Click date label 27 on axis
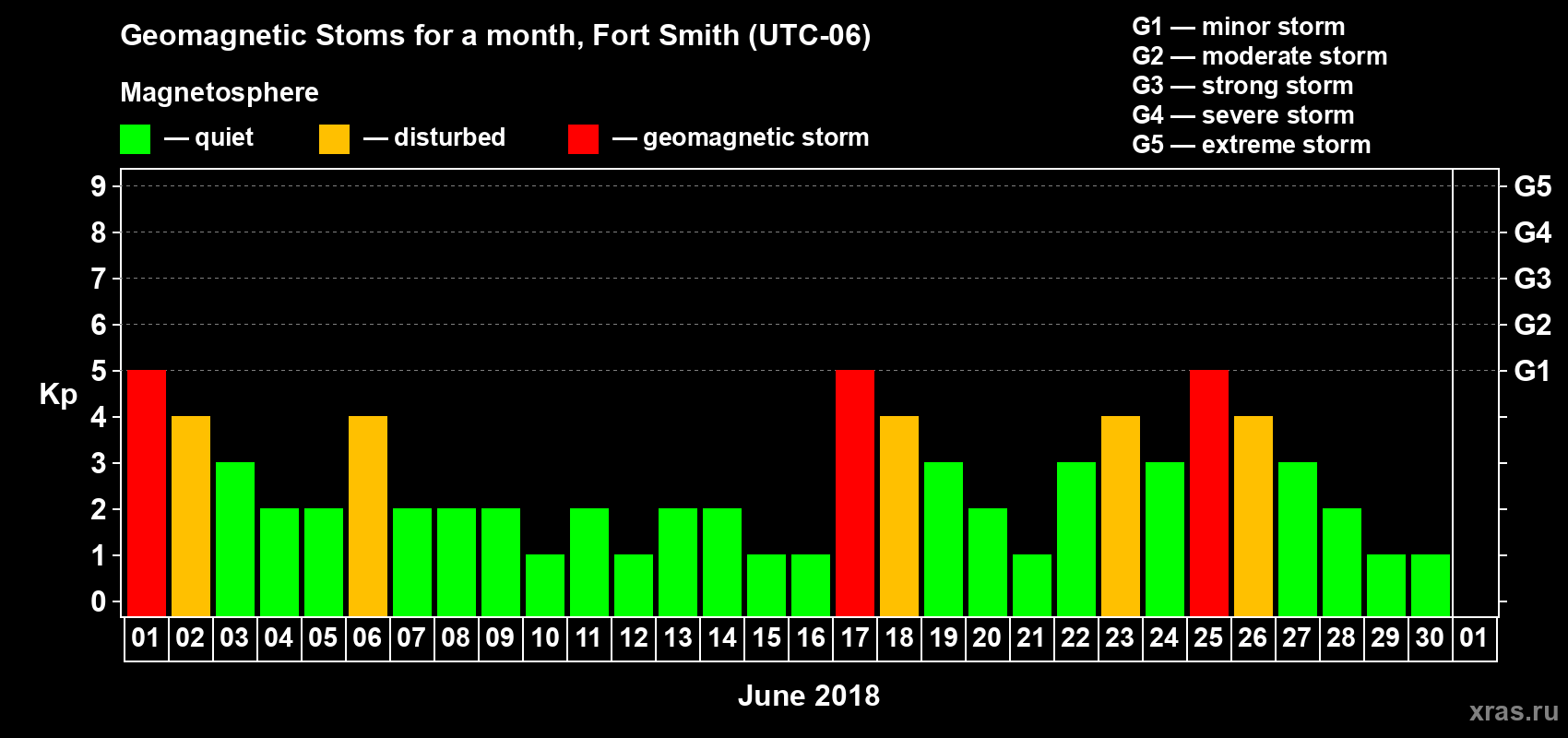Image resolution: width=1568 pixels, height=738 pixels. (x=1297, y=637)
